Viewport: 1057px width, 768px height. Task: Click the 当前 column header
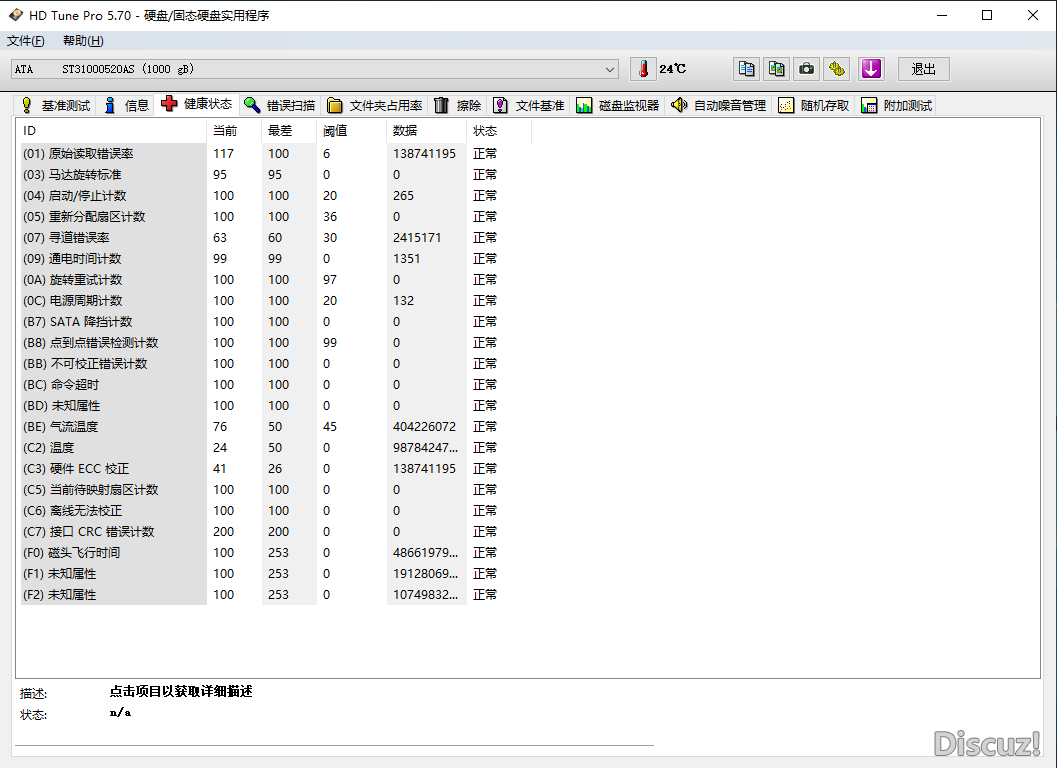[x=234, y=131]
